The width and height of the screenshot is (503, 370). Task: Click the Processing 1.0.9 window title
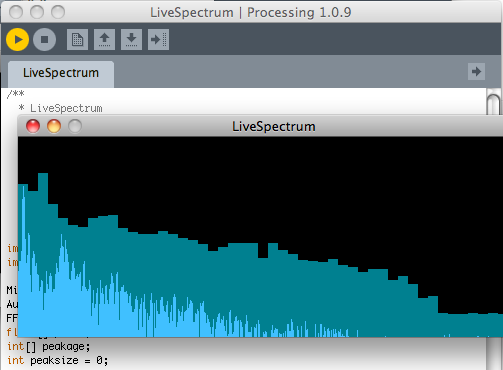point(251,12)
